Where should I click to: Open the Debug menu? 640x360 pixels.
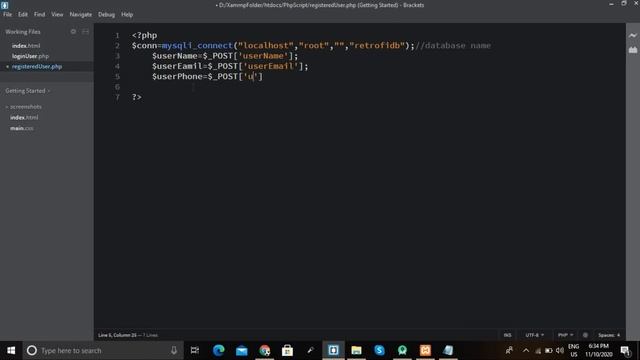pos(106,14)
